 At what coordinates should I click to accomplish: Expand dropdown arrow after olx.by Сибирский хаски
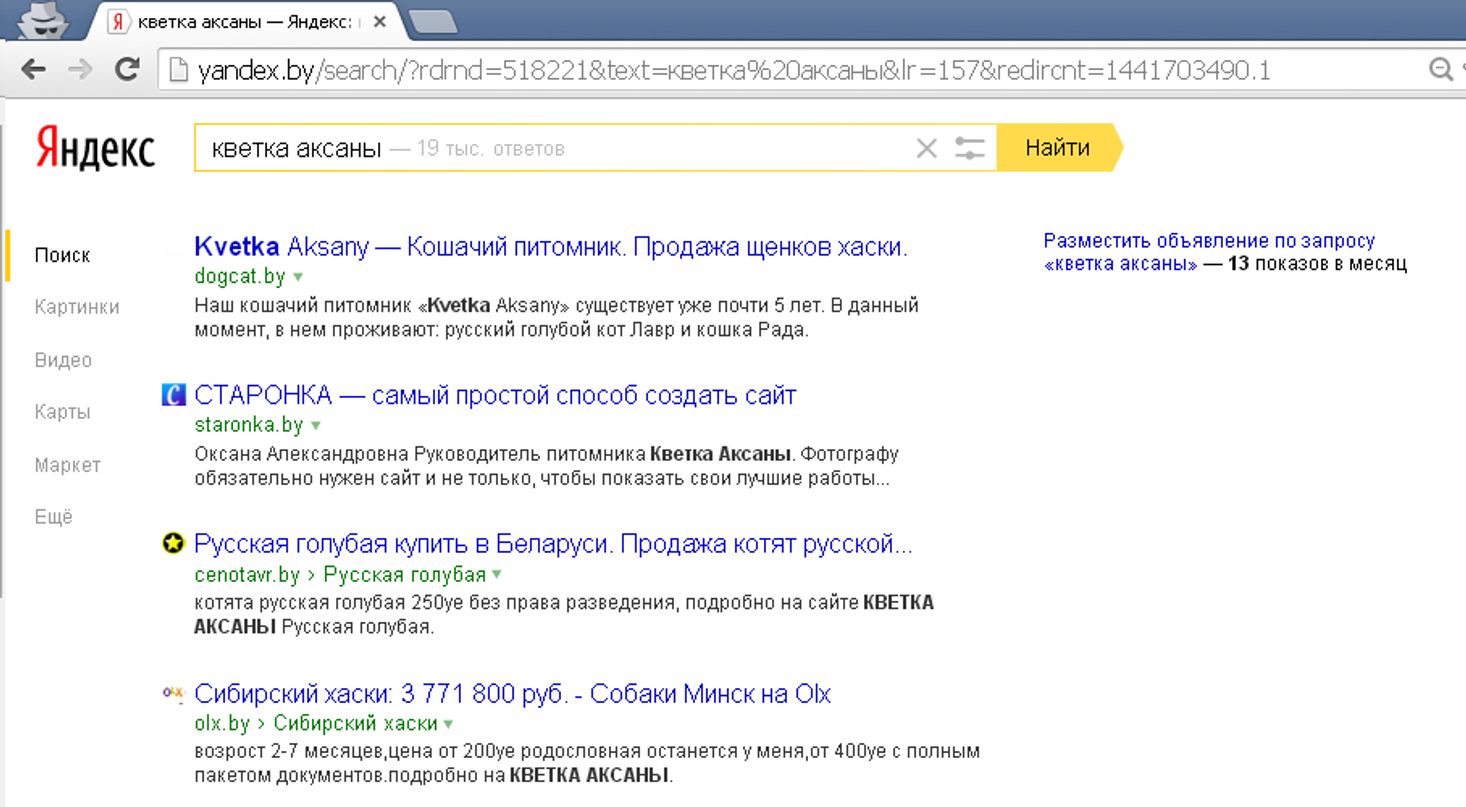pyautogui.click(x=448, y=724)
